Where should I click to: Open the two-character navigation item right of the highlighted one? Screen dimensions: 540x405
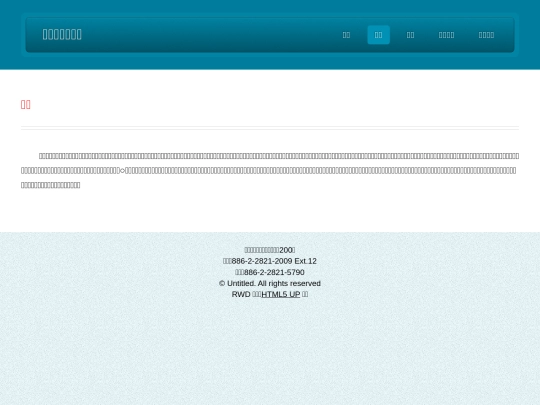tap(411, 35)
